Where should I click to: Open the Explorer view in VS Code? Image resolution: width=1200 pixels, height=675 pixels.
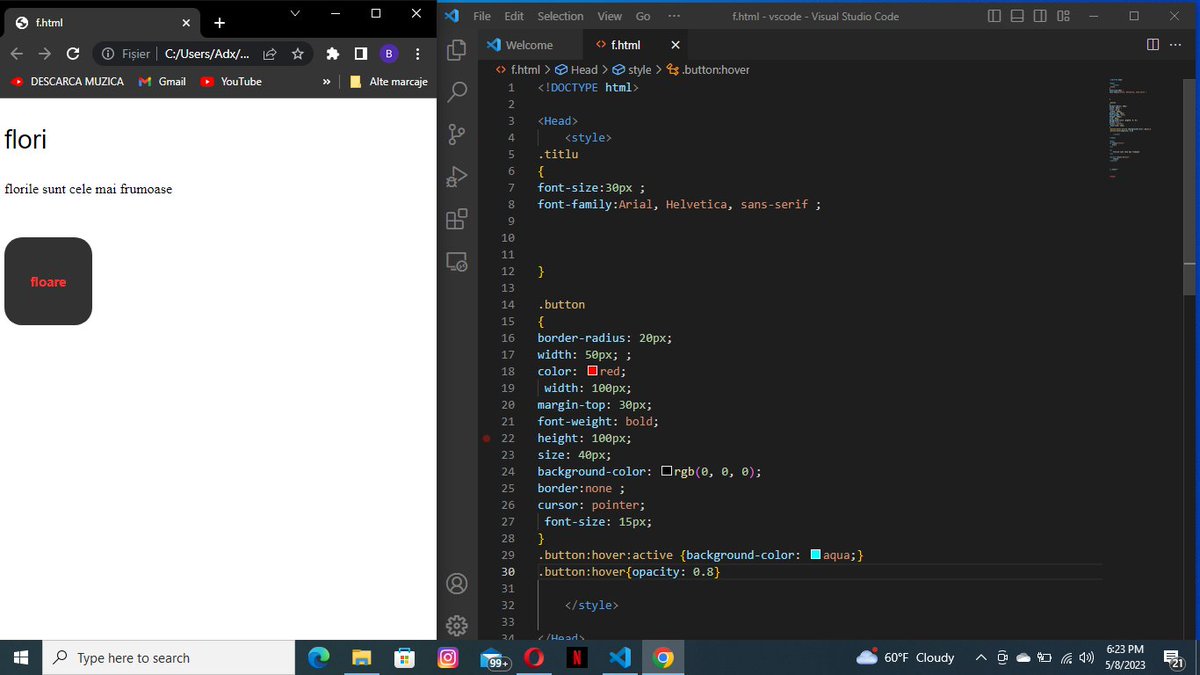click(x=456, y=50)
